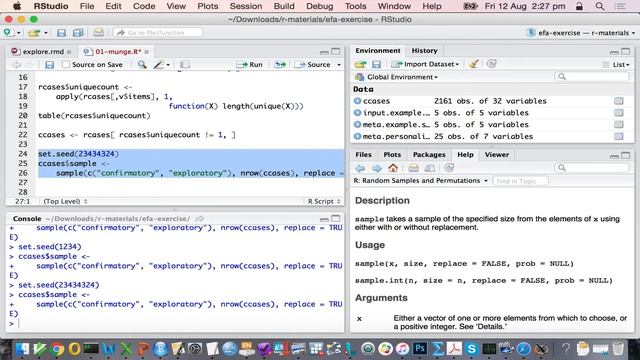Open New File dropdown arrow
Image resolution: width=640 pixels, height=360 pixels.
point(19,33)
